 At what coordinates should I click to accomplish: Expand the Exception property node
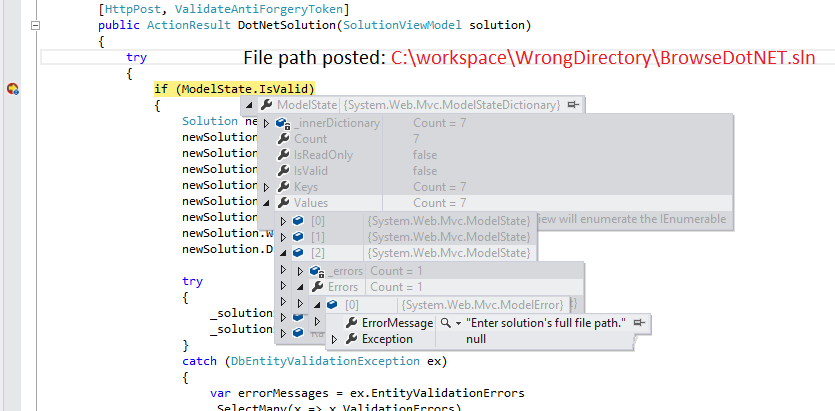(335, 339)
